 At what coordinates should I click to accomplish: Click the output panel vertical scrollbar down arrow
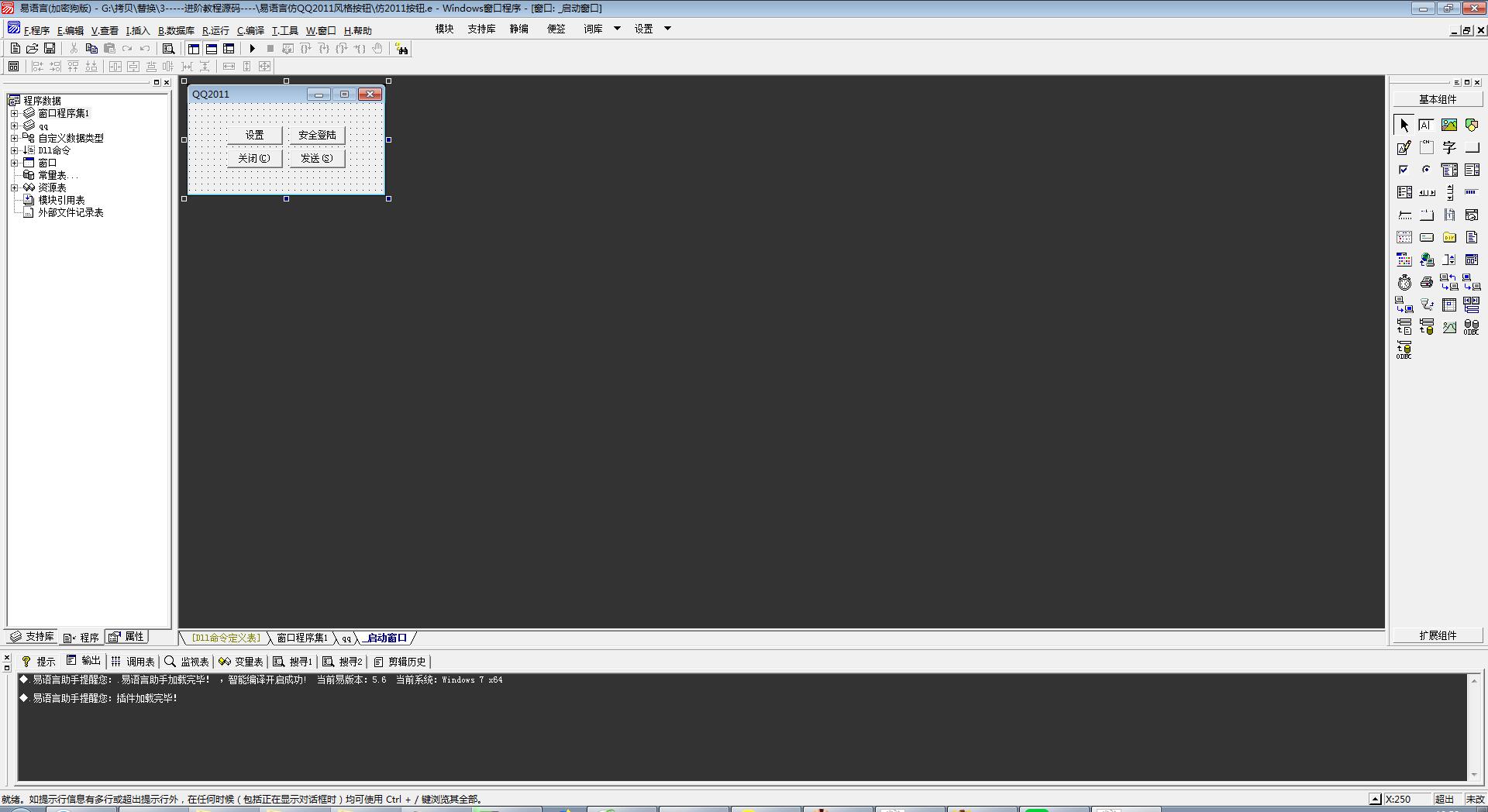pyautogui.click(x=1474, y=775)
